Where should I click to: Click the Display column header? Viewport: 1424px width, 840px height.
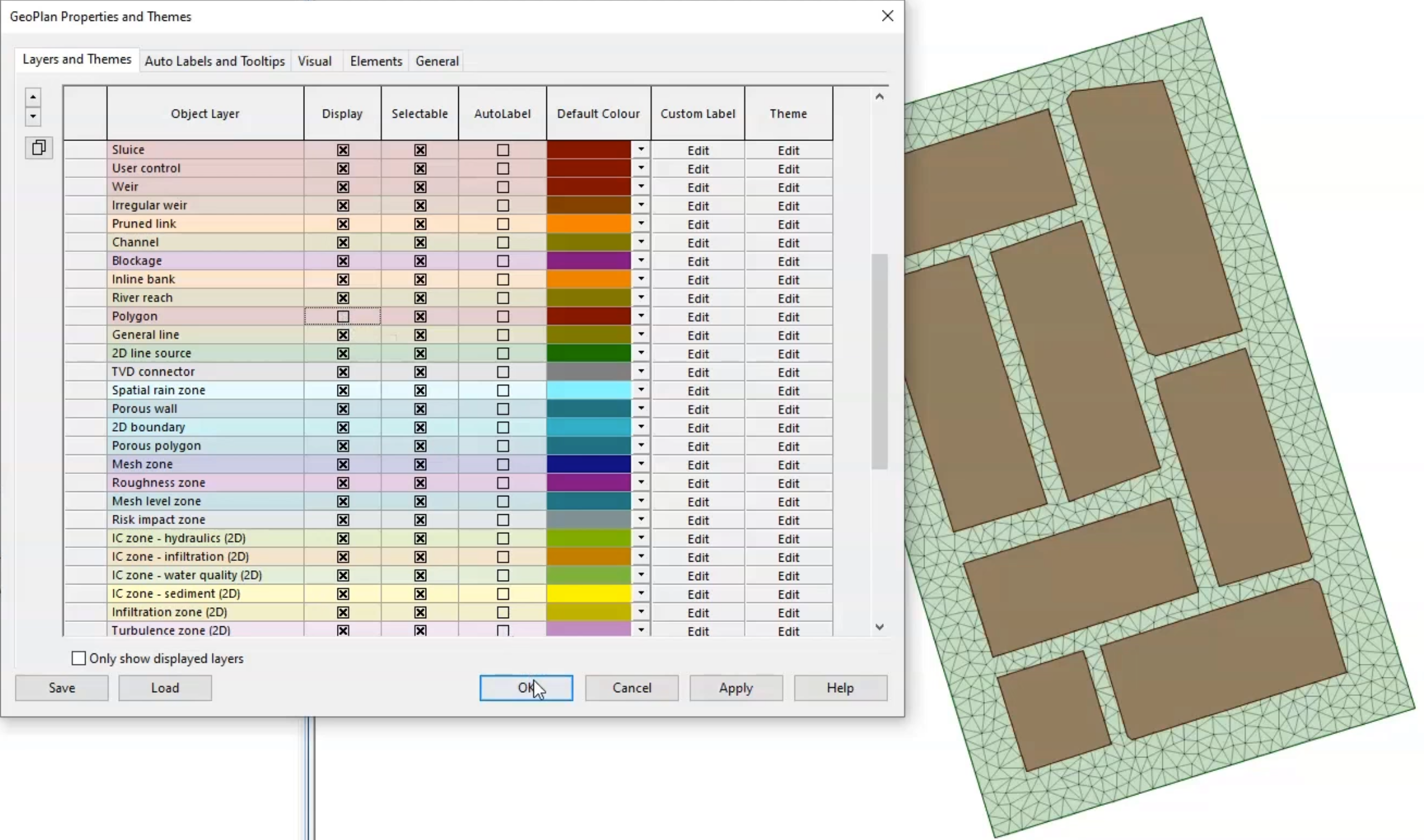point(342,113)
